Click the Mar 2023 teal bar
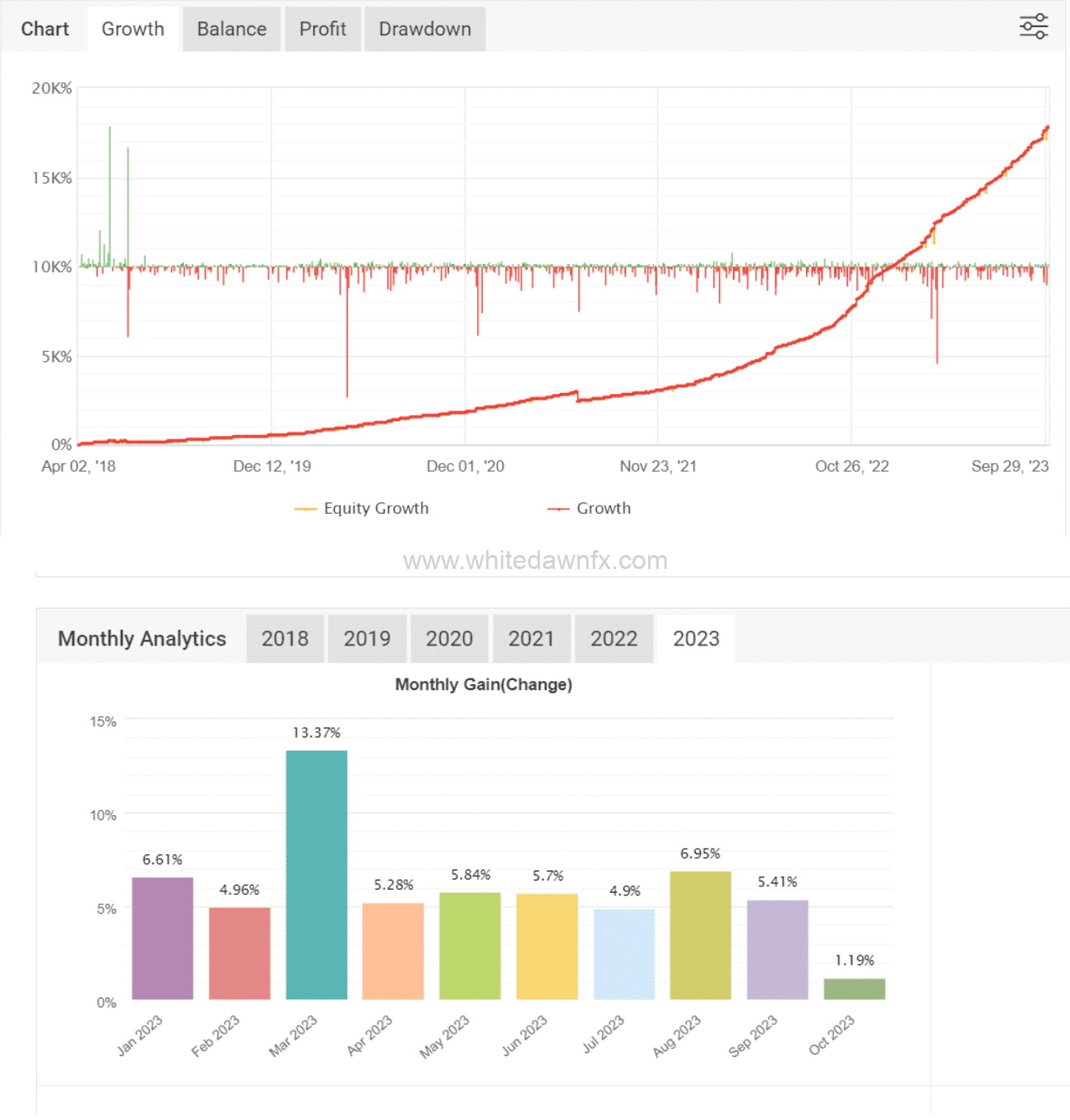 (317, 875)
